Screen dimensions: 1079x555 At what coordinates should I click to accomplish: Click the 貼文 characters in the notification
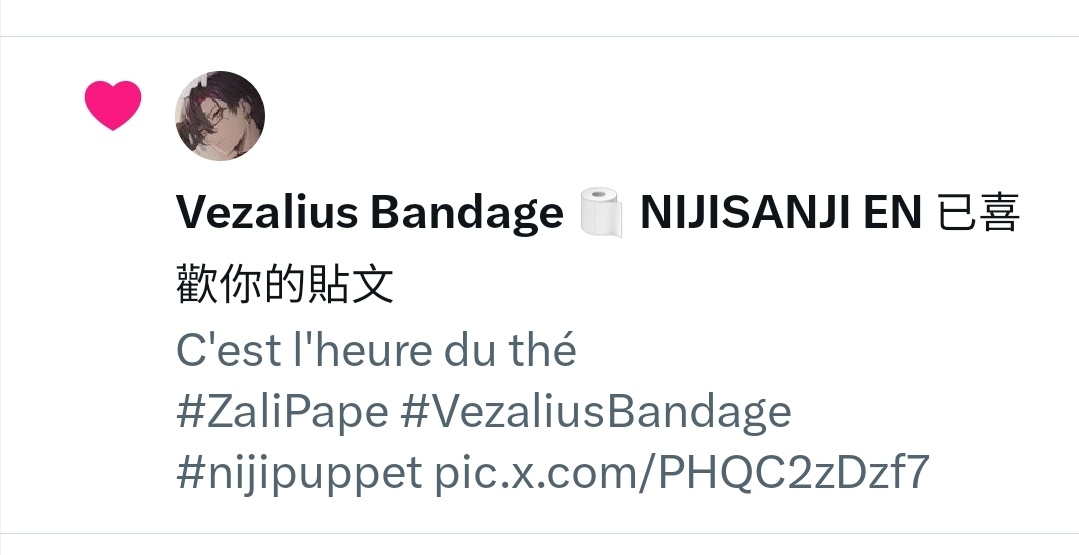click(351, 284)
